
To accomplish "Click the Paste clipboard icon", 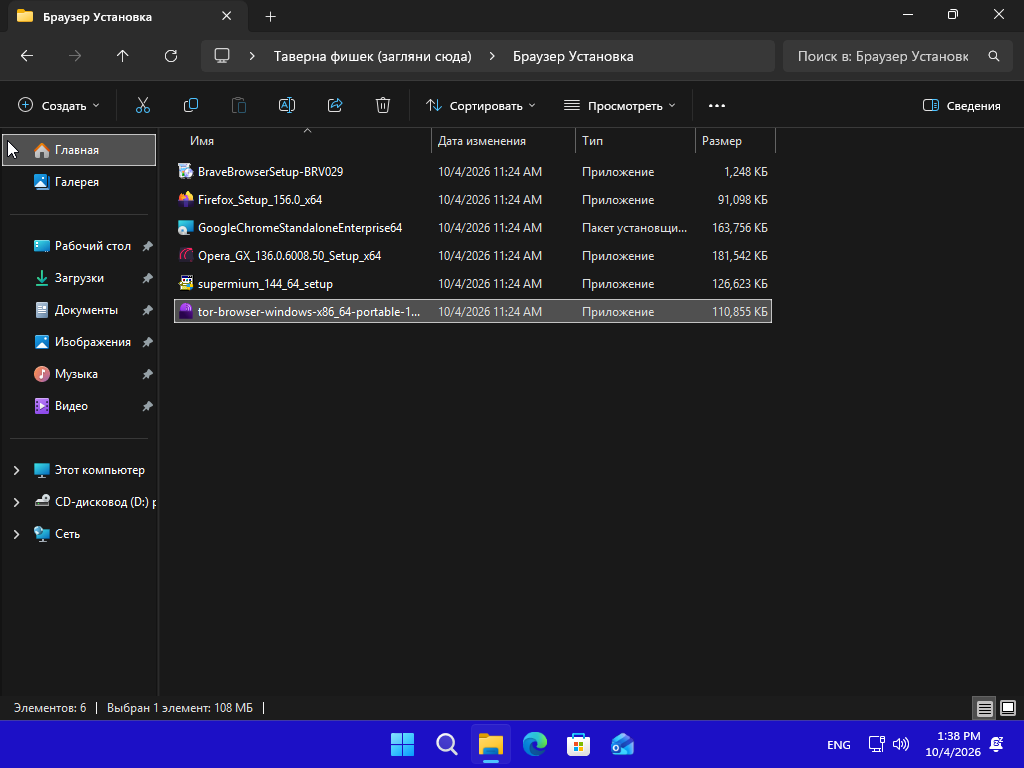I will click(239, 105).
